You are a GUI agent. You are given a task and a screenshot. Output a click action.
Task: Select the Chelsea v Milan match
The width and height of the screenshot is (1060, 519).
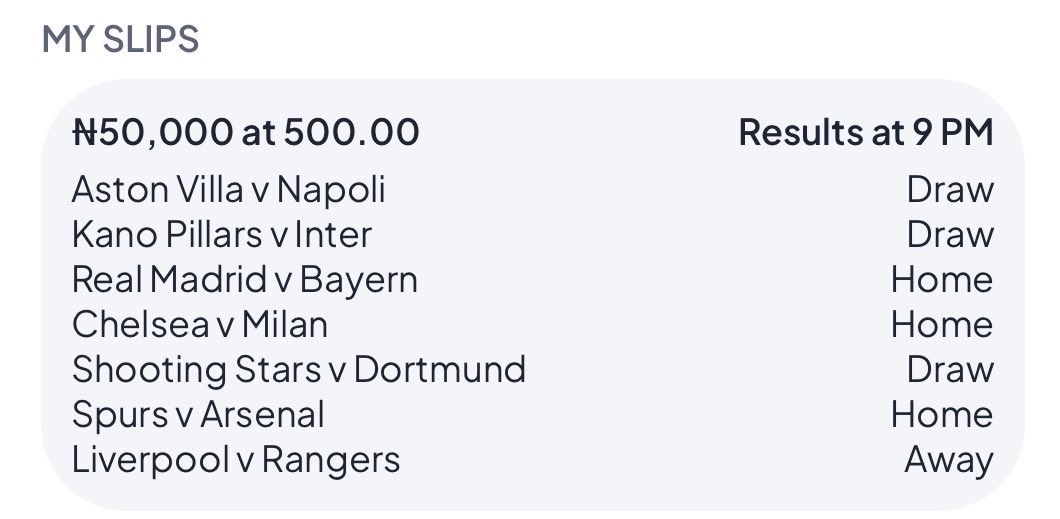(199, 324)
